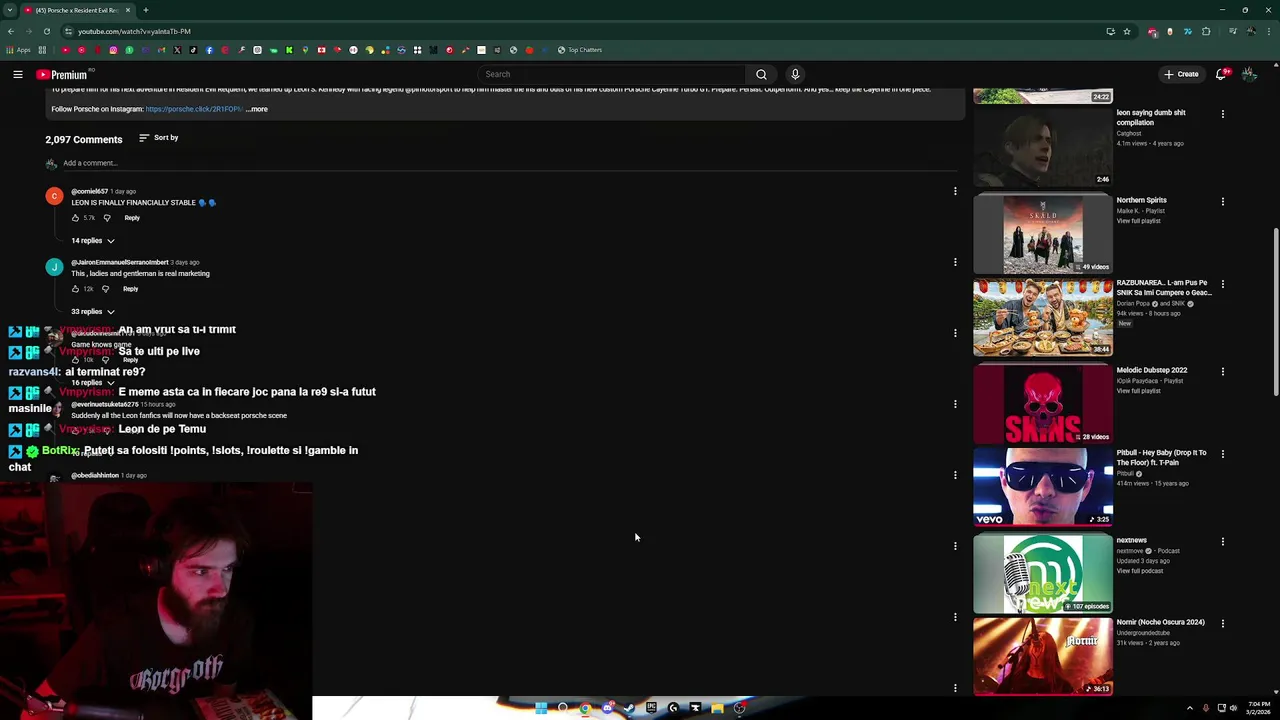Open the YouTube guide hamburger menu
Screen dimensions: 1280x720
click(17, 74)
